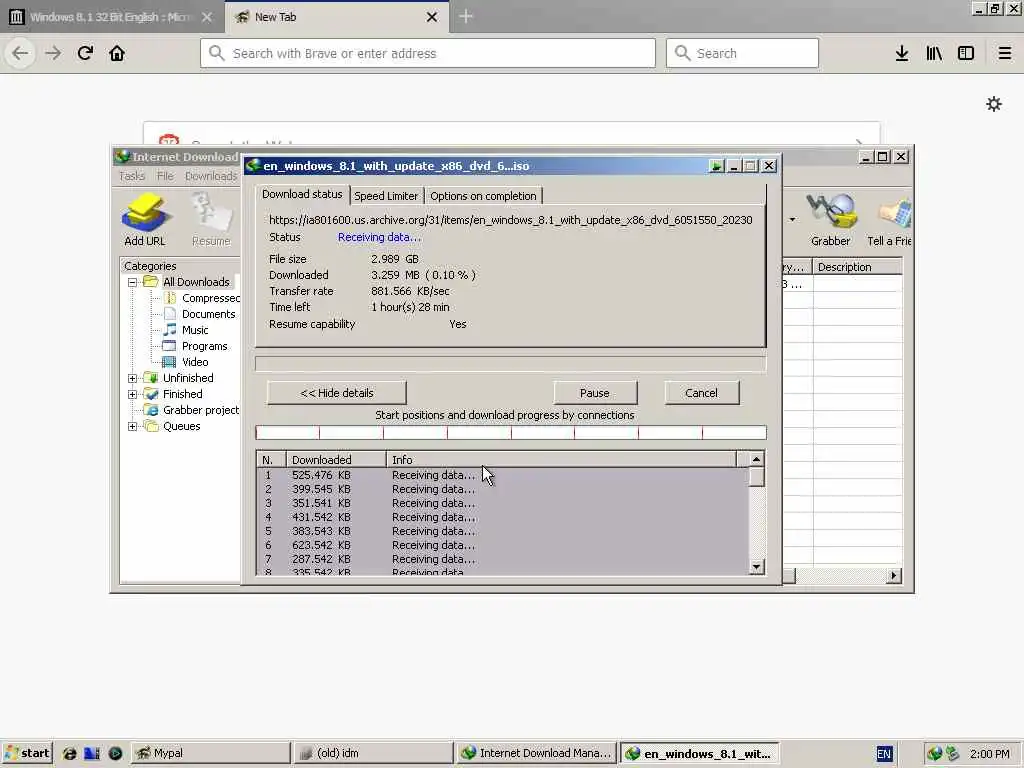Click the Info column header in connections list
The width and height of the screenshot is (1024, 768).
(x=562, y=460)
